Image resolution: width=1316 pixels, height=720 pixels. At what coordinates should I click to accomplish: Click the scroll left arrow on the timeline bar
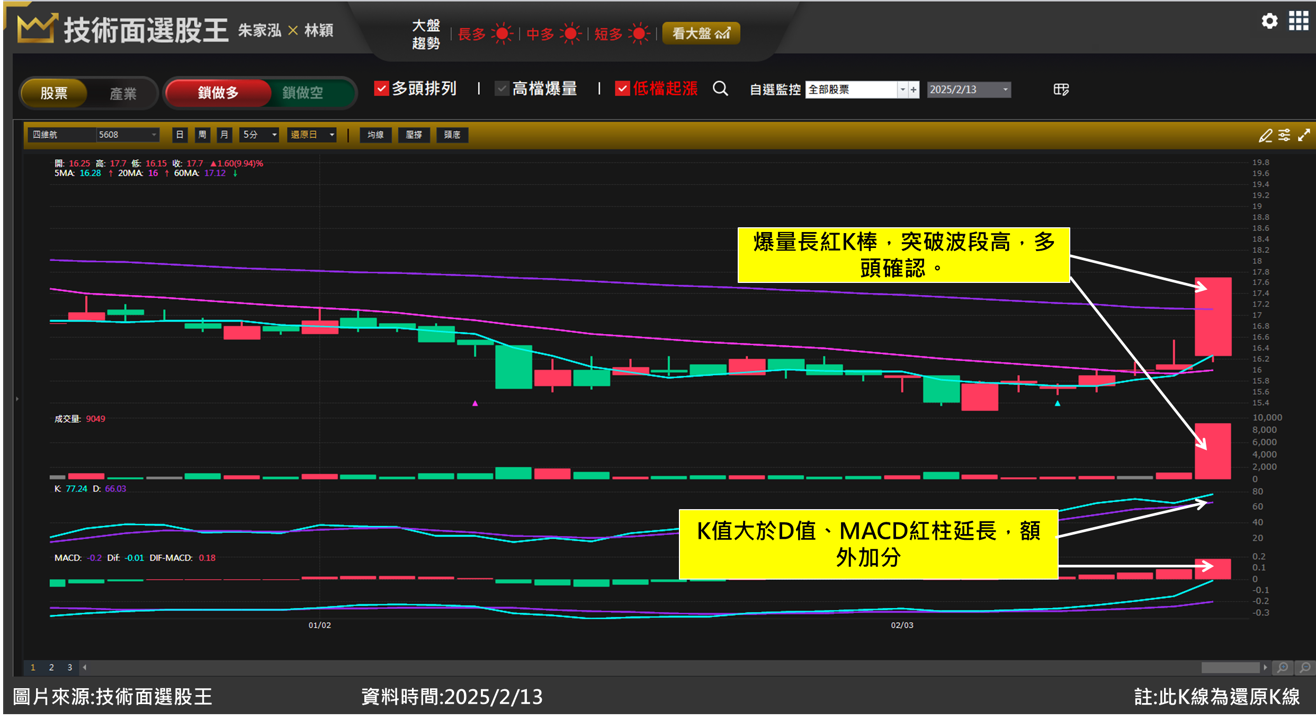tap(84, 667)
